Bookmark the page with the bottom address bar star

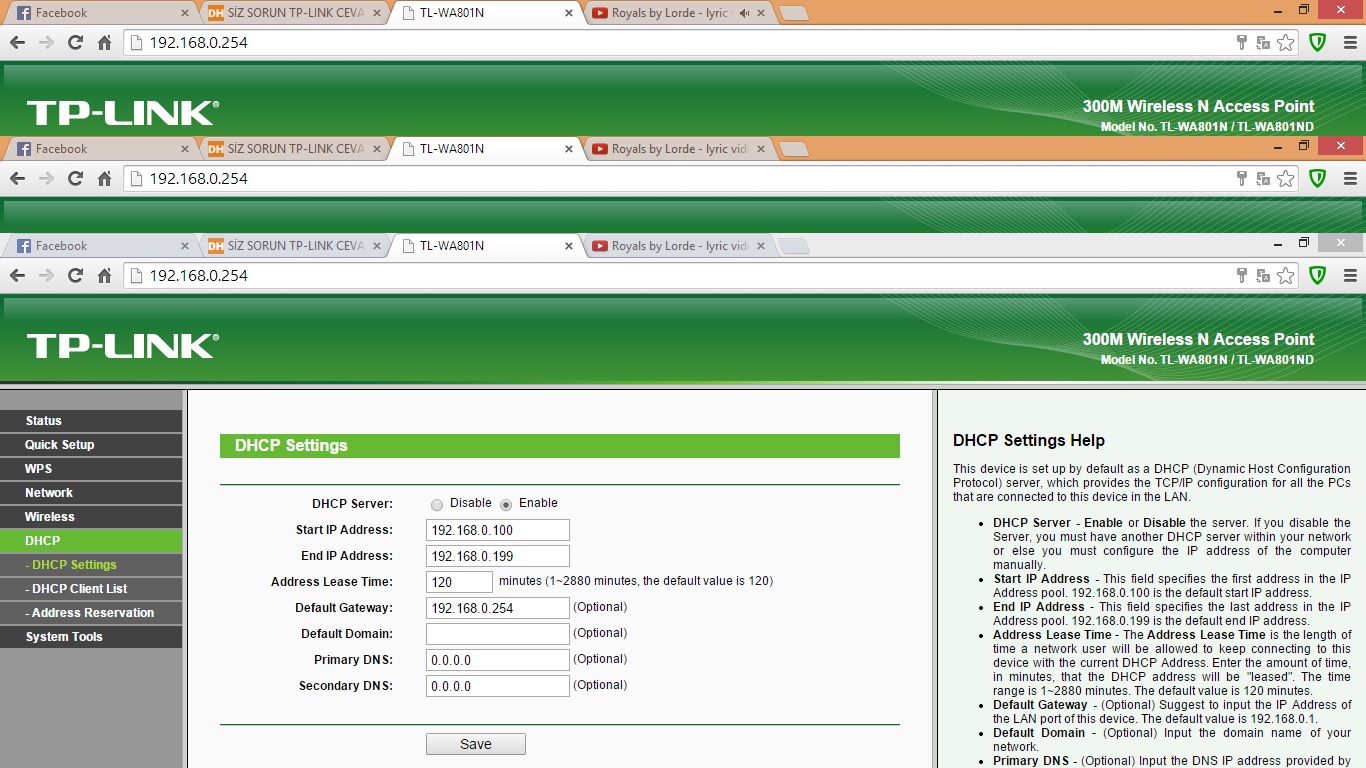click(1286, 276)
